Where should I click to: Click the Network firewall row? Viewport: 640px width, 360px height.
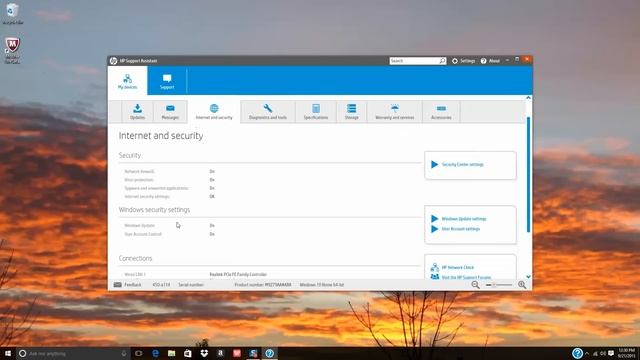pos(170,171)
